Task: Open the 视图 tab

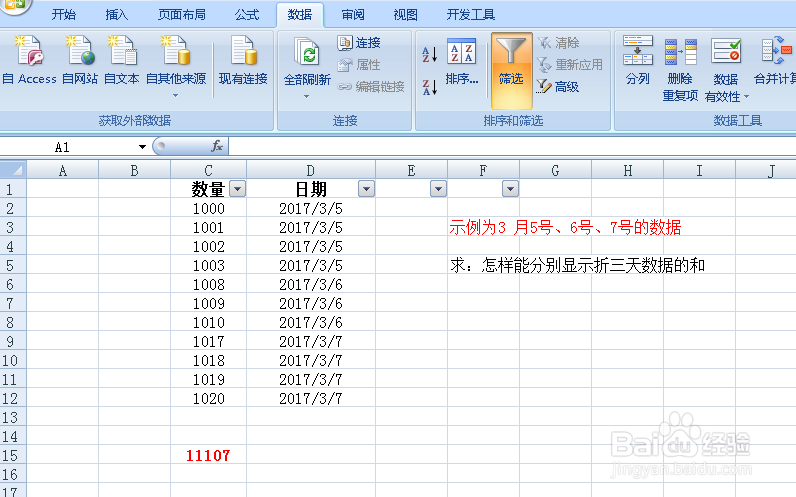Action: (406, 15)
